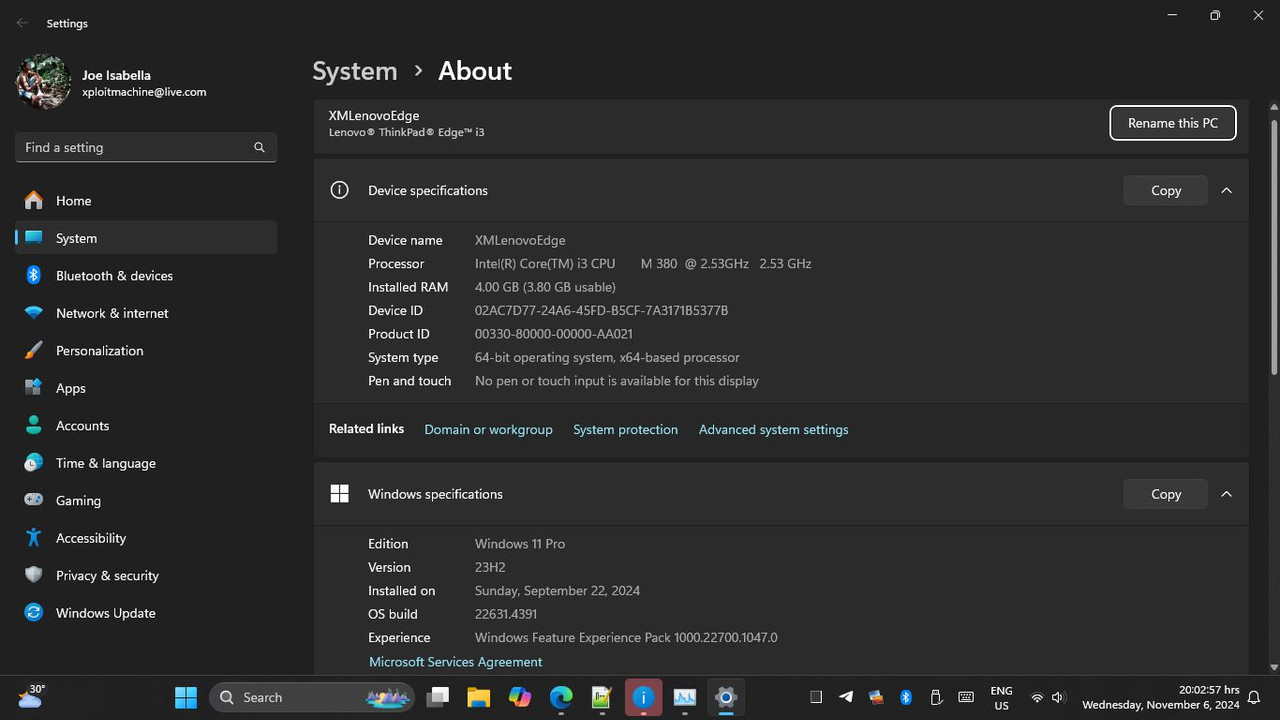Image resolution: width=1280 pixels, height=720 pixels.
Task: Open Network & internet settings
Action: point(112,313)
